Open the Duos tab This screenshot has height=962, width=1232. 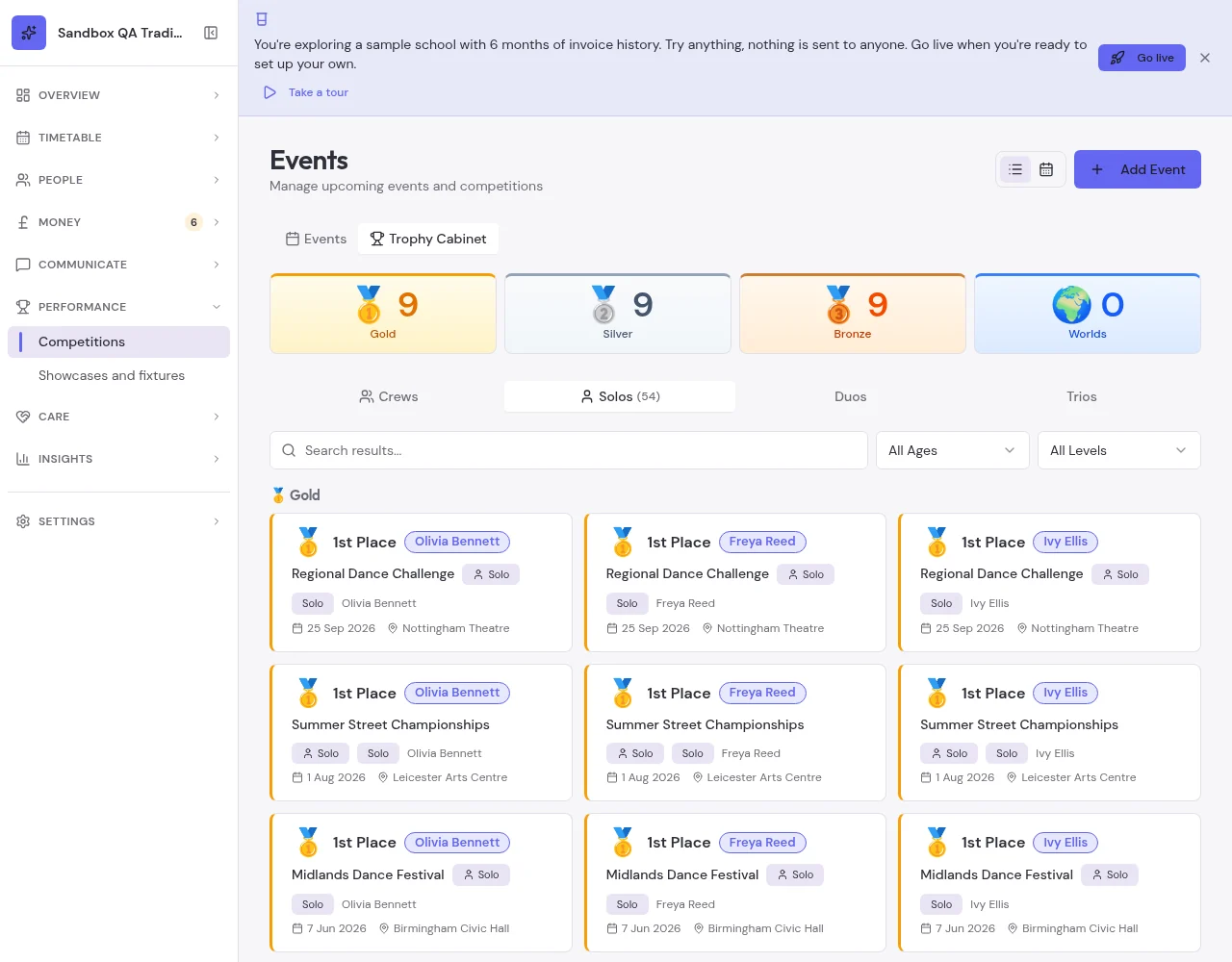pos(851,396)
